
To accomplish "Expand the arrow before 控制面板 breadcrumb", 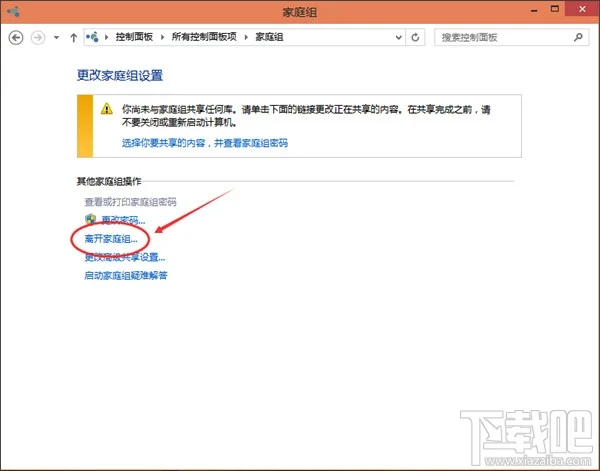I will 106,37.
